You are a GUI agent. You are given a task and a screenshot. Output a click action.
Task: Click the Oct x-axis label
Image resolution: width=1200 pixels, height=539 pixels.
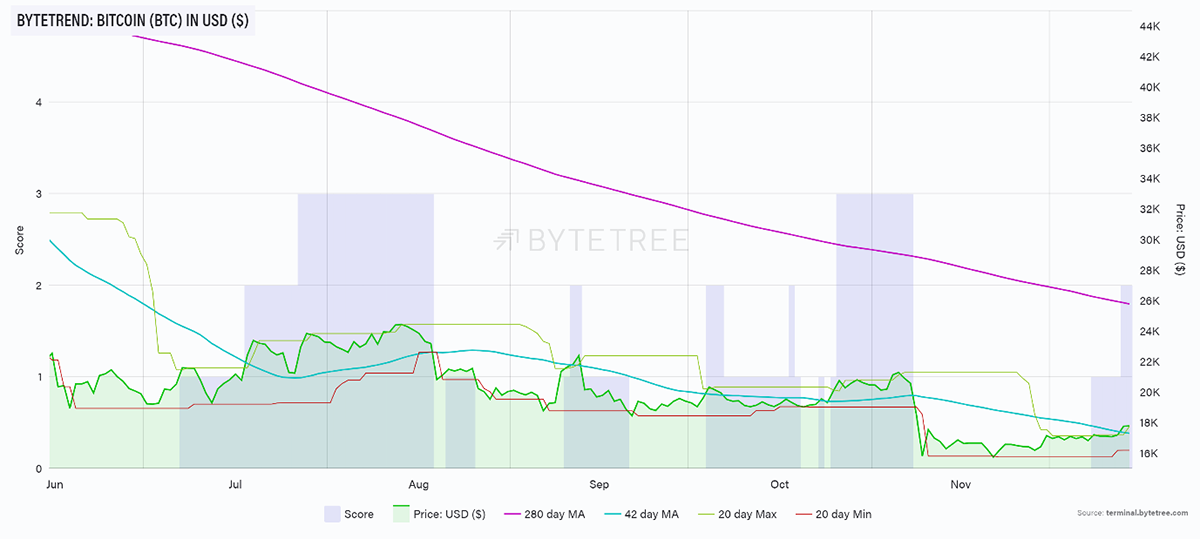coord(779,485)
